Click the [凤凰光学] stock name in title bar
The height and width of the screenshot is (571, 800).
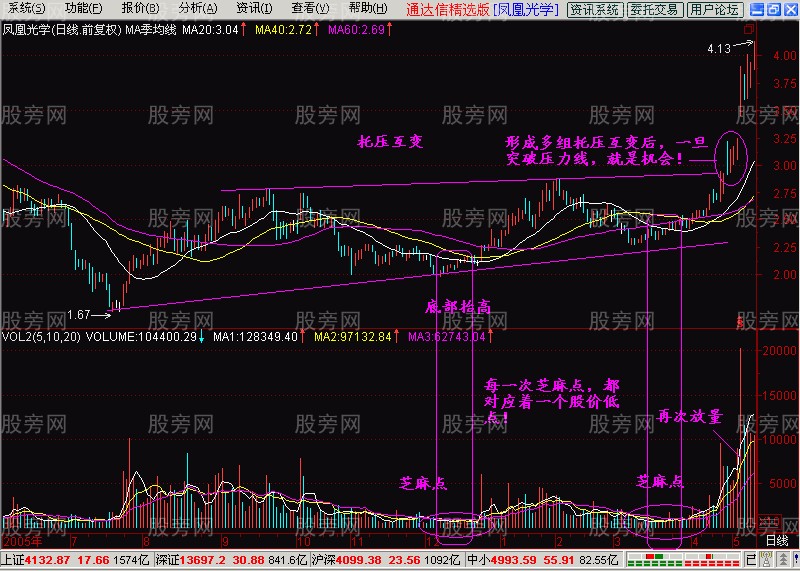pyautogui.click(x=526, y=9)
